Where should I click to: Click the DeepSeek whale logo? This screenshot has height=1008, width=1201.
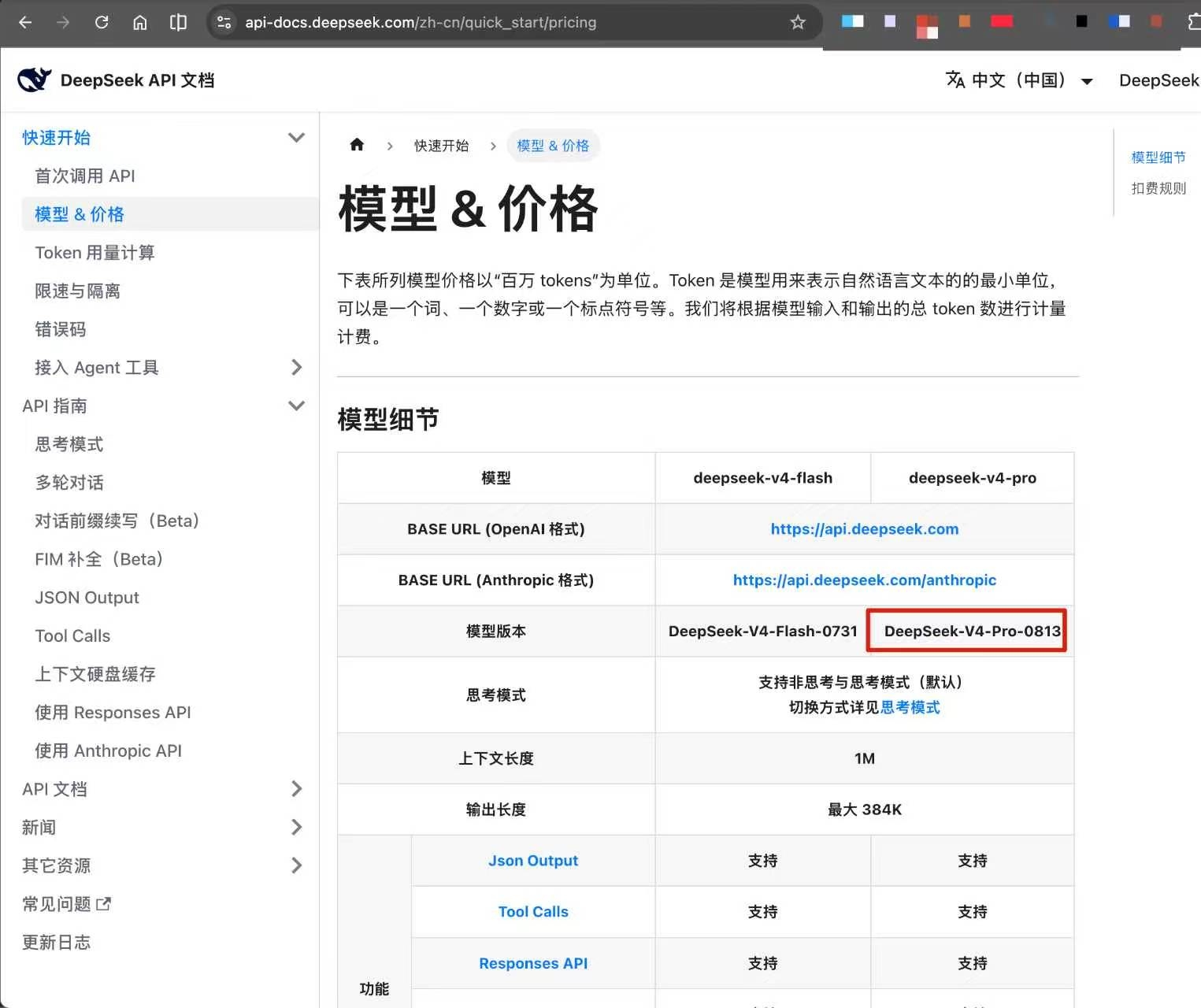coord(34,80)
